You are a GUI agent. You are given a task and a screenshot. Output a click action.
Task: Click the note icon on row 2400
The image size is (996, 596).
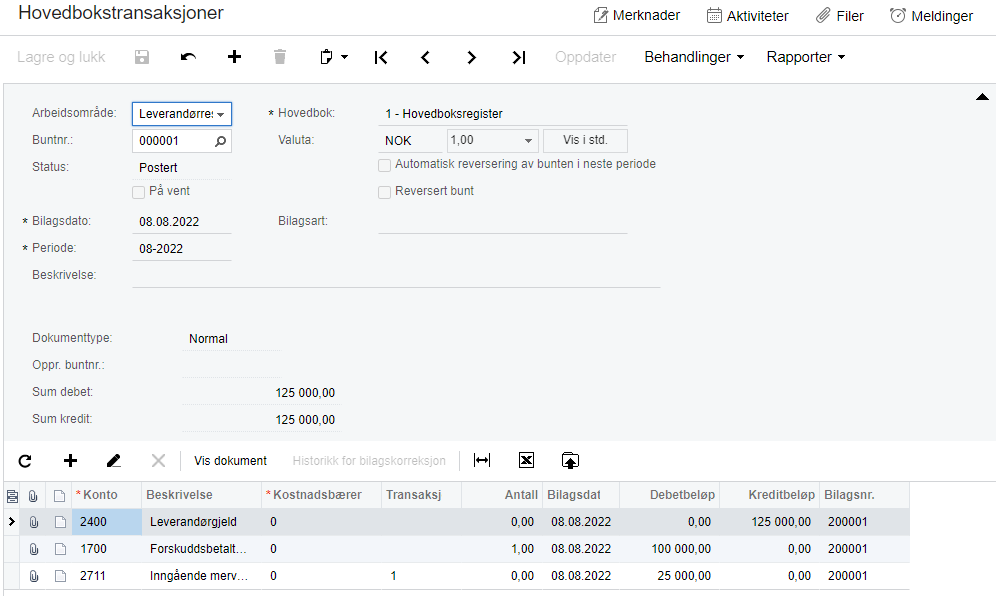tap(60, 522)
